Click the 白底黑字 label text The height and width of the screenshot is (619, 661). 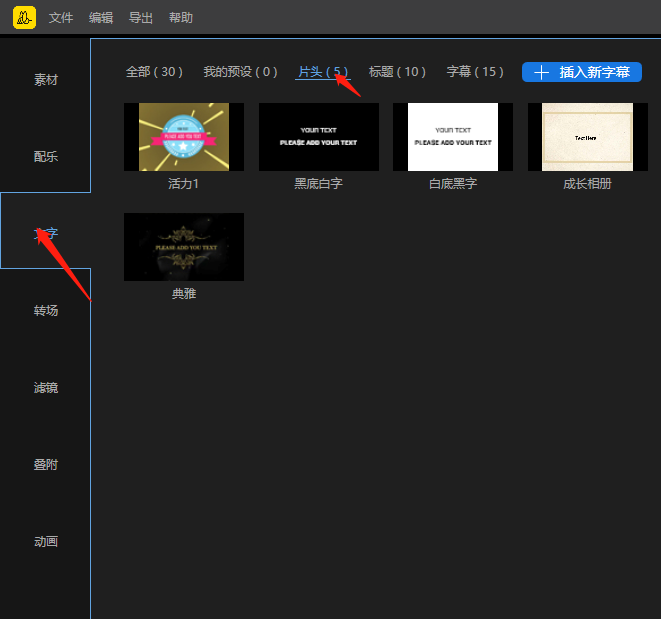[453, 184]
